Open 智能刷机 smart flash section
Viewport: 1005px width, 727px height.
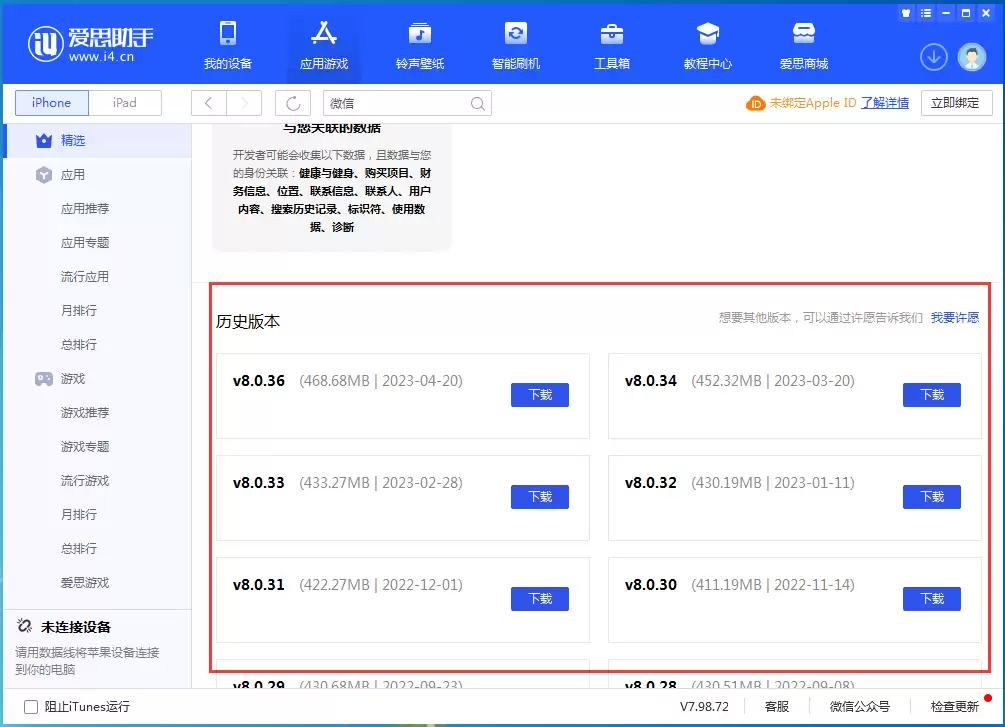click(515, 45)
